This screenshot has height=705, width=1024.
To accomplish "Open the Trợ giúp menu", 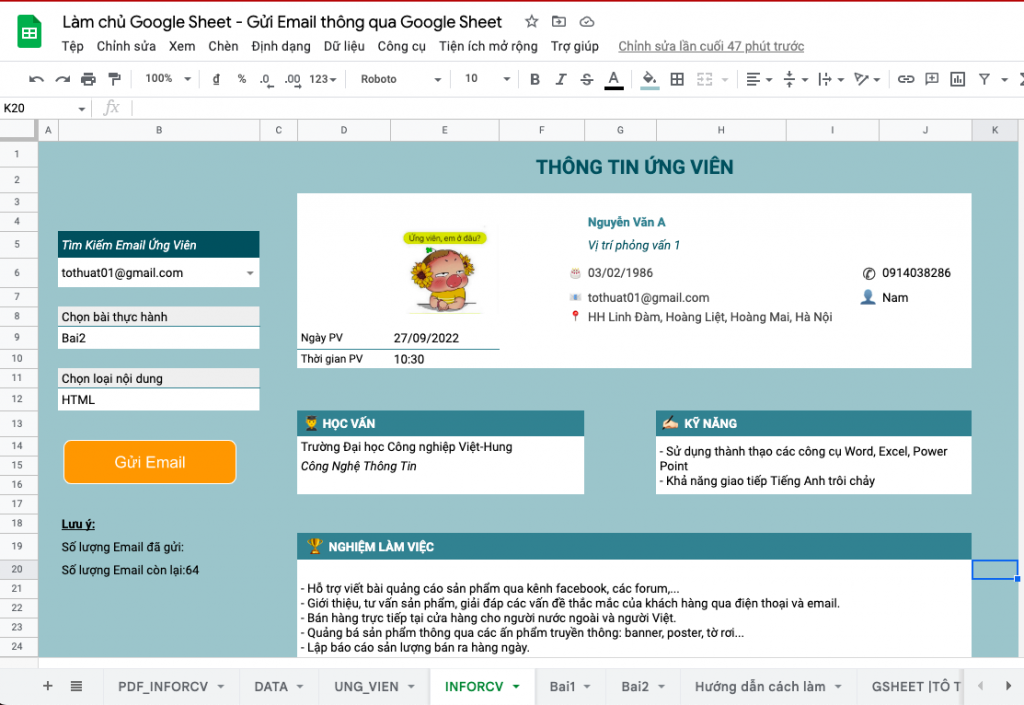I will pos(575,46).
